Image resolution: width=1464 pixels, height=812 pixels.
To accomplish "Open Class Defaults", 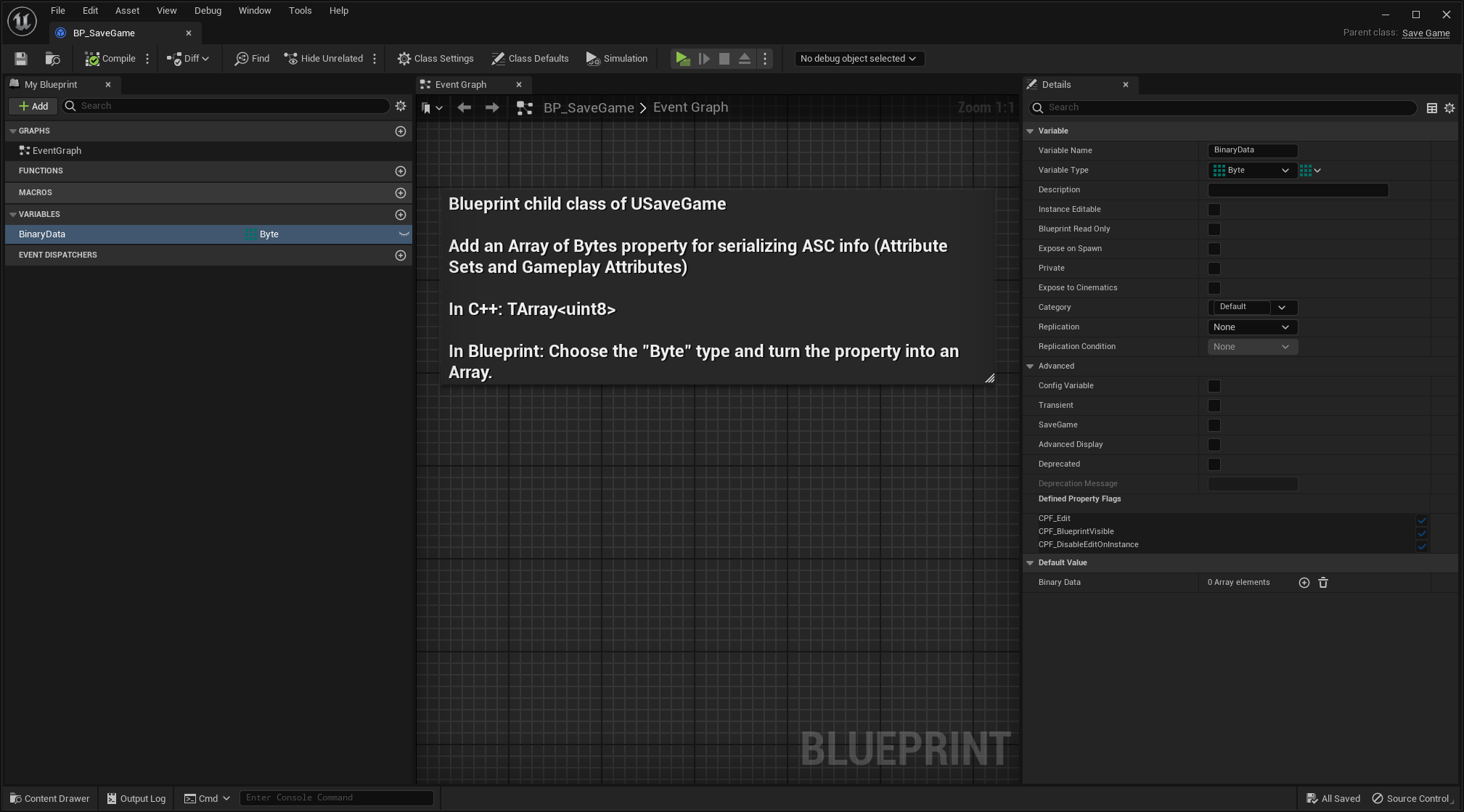I will pos(531,59).
